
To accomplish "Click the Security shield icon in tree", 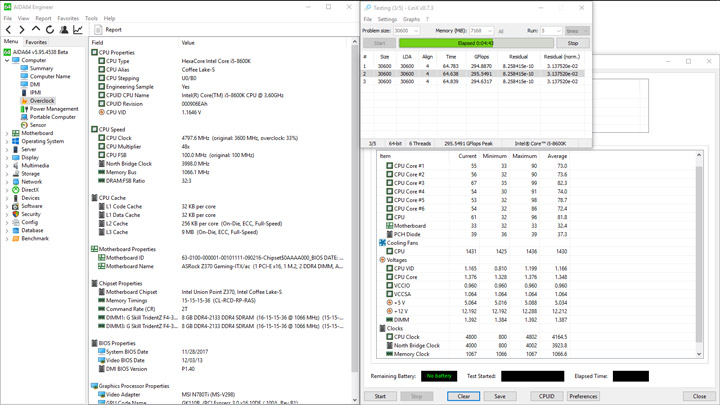I will (16, 214).
